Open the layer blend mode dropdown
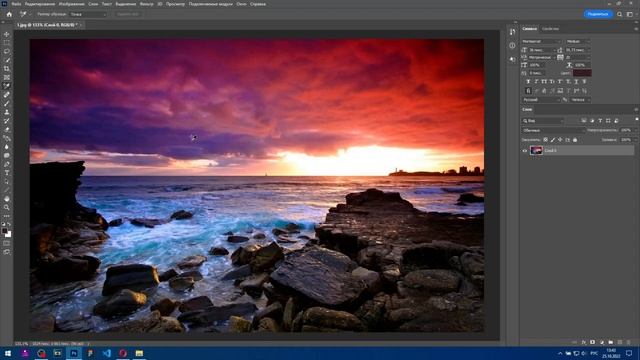Image resolution: width=640 pixels, height=360 pixels. point(553,130)
